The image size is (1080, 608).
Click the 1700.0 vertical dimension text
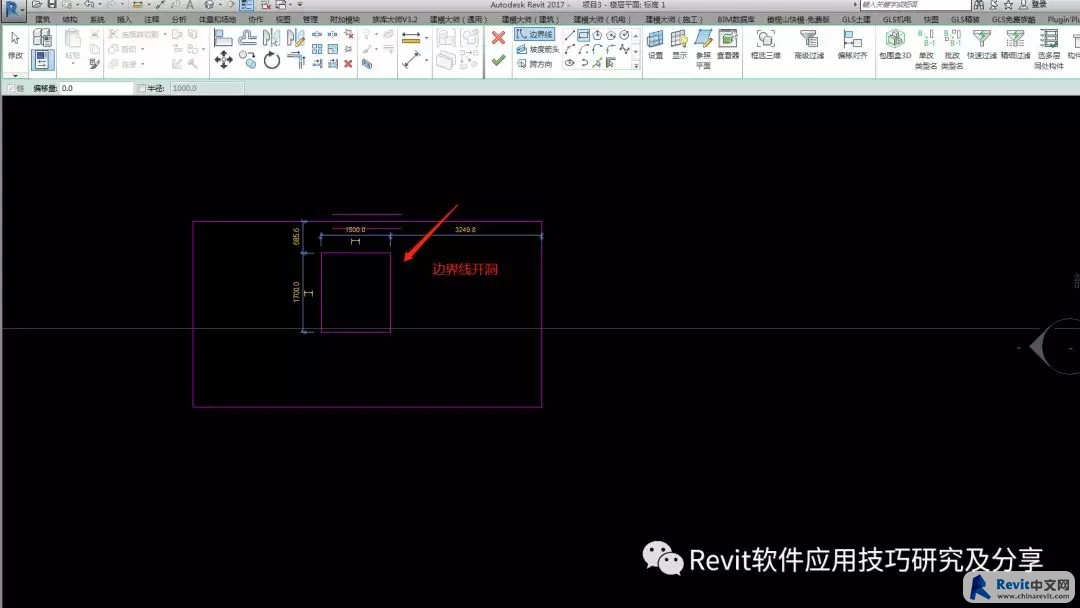tap(296, 291)
